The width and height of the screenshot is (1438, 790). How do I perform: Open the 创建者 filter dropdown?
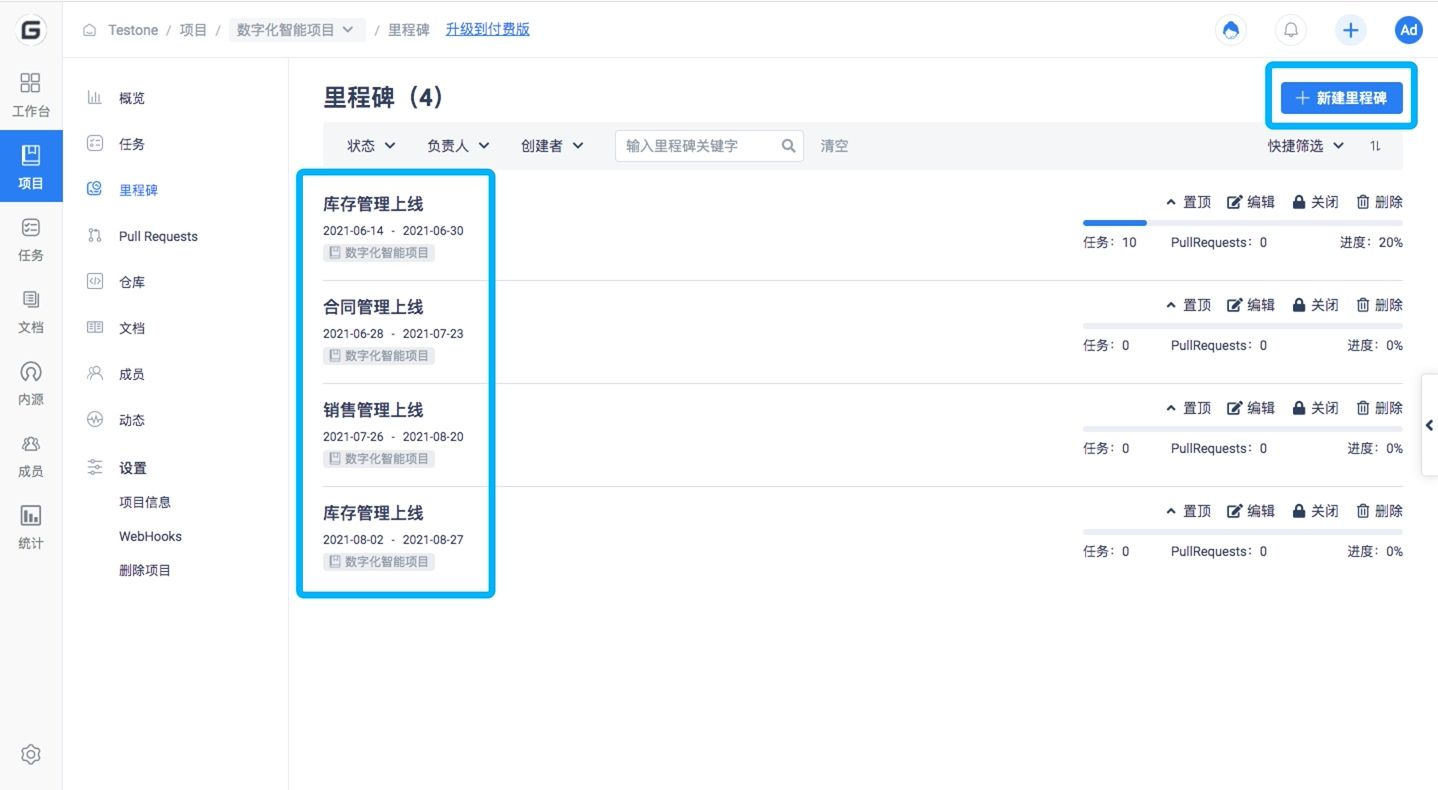coord(552,146)
